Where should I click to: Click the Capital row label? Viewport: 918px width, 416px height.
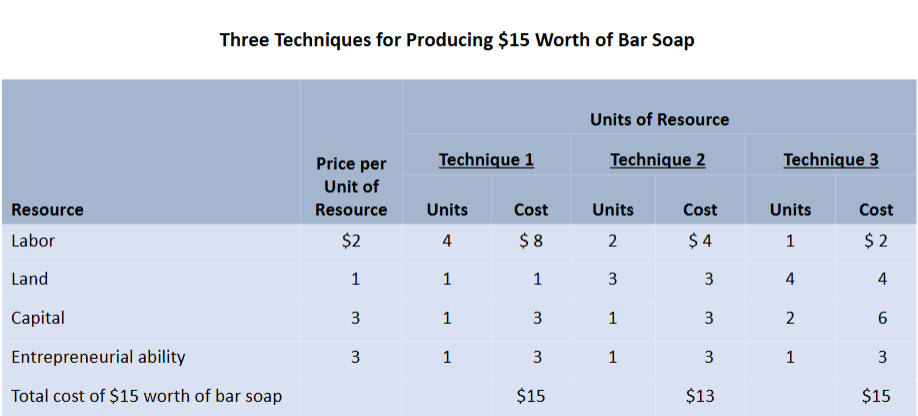[x=38, y=318]
